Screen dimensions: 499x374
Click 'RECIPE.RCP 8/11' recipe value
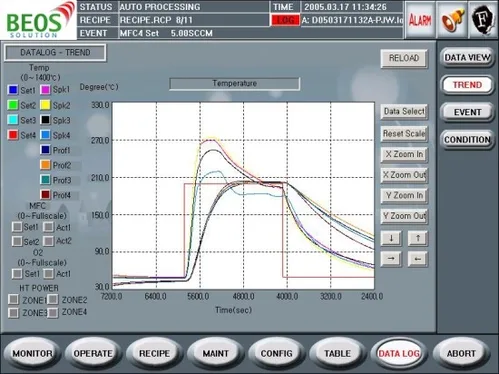tap(156, 20)
